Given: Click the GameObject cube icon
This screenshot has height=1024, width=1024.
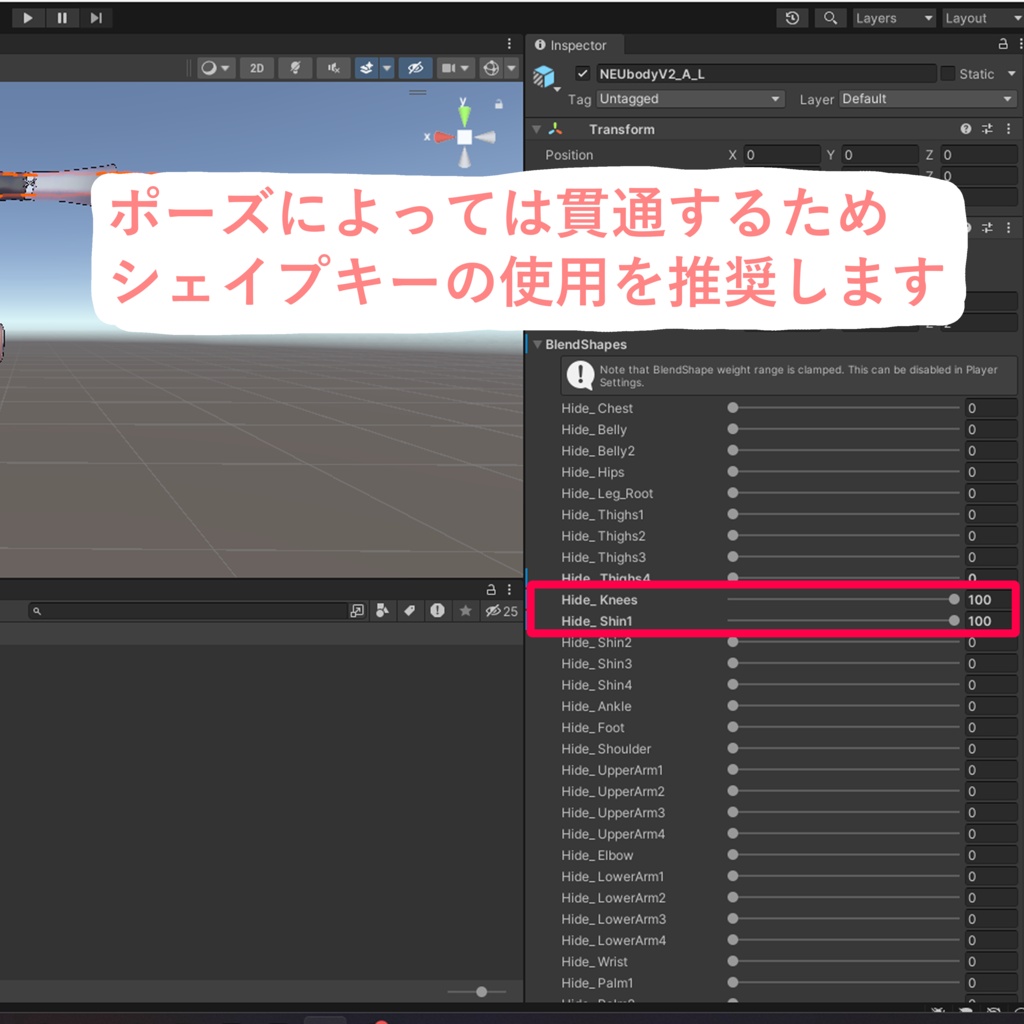Looking at the screenshot, I should (544, 76).
